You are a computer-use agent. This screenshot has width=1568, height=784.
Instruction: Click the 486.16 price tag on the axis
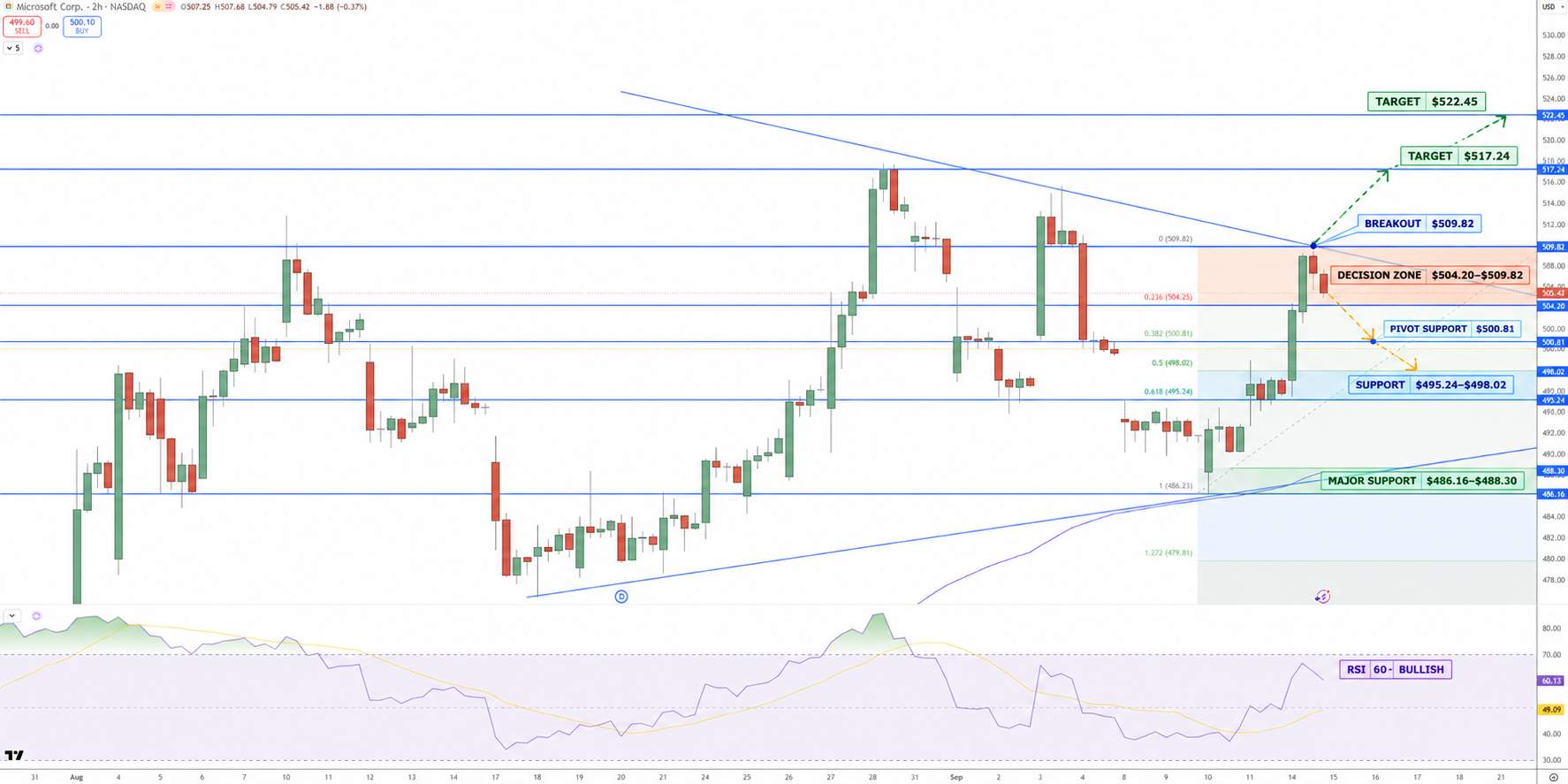(x=1553, y=494)
